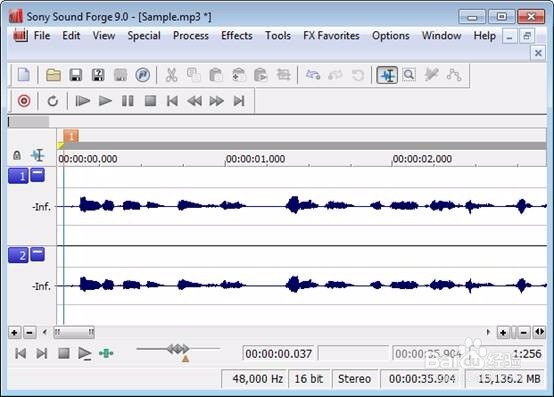554x397 pixels.
Task: Click the Trim/Crop icon
Action: pos(283,75)
